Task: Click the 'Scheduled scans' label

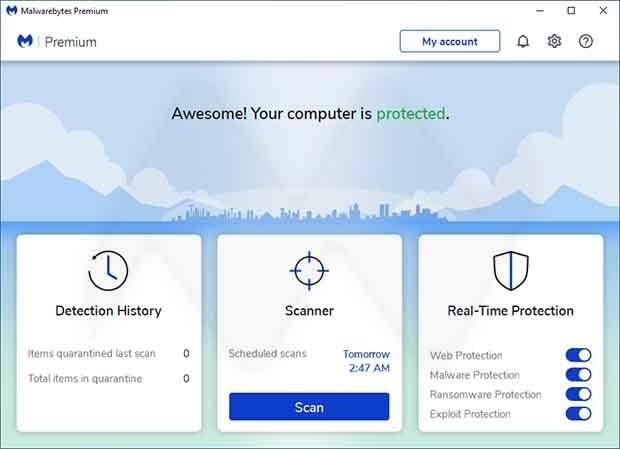Action: click(x=267, y=353)
